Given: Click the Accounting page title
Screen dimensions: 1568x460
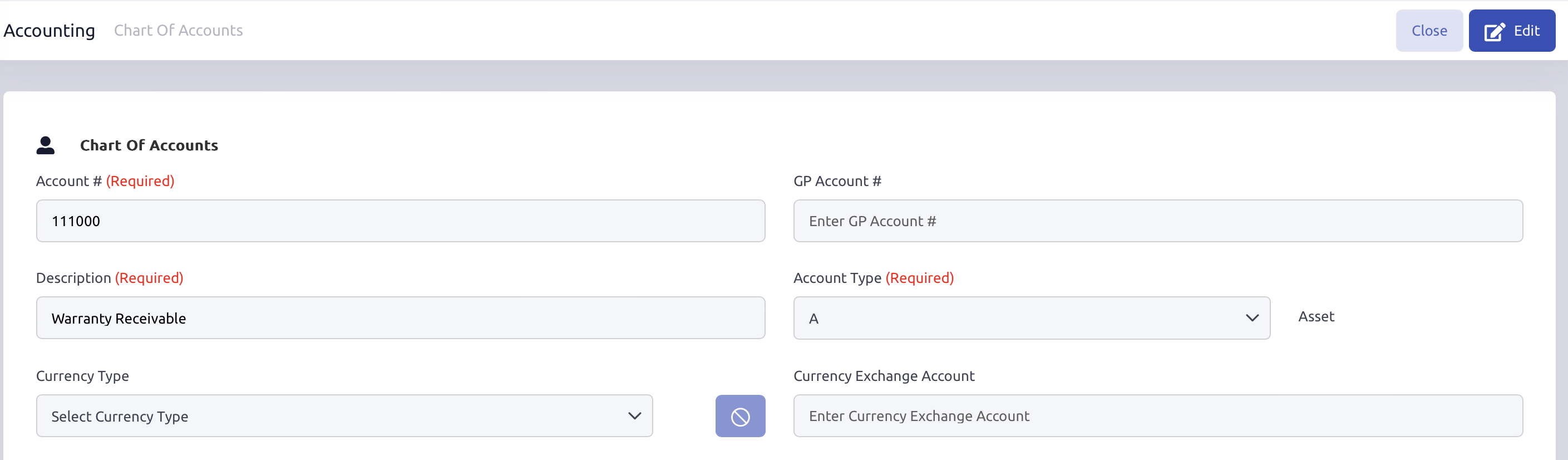Looking at the screenshot, I should coord(50,31).
